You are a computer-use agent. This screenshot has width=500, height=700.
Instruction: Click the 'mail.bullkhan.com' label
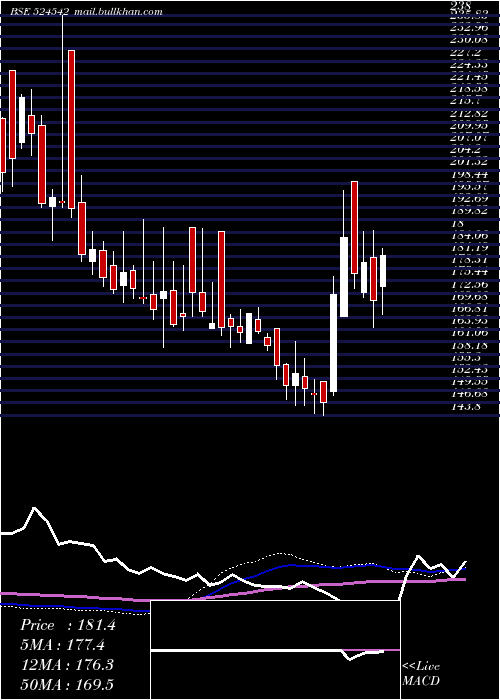click(x=117, y=12)
